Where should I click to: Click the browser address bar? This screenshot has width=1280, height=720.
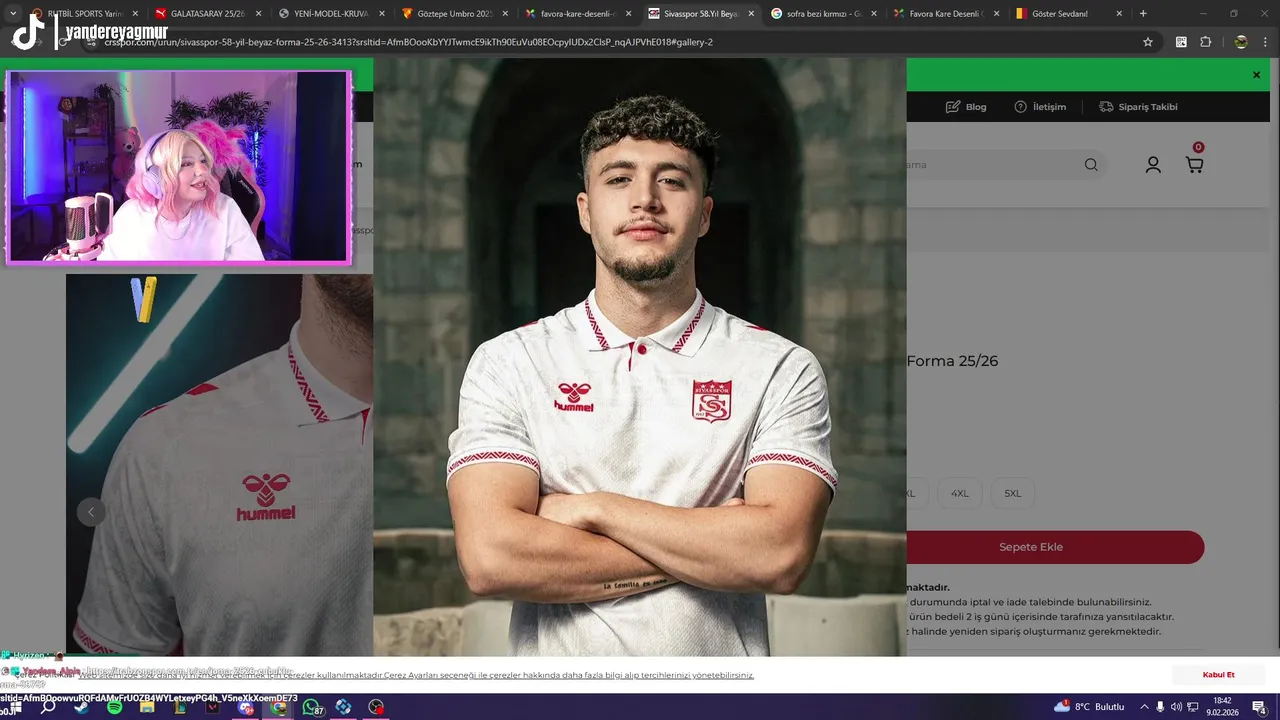[620, 42]
